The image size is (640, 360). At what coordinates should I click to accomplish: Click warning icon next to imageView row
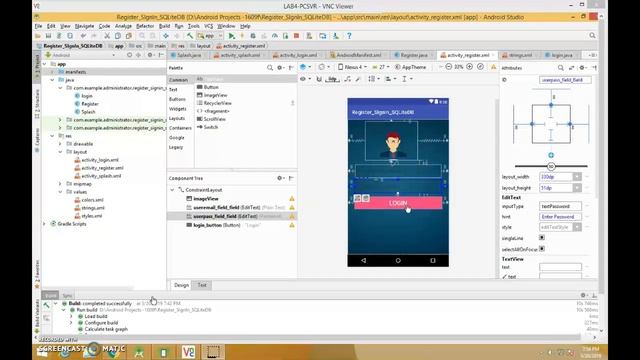click(x=292, y=199)
